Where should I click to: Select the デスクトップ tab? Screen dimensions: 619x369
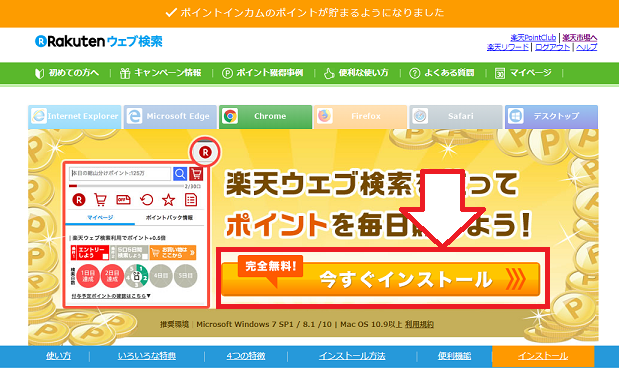(x=551, y=116)
